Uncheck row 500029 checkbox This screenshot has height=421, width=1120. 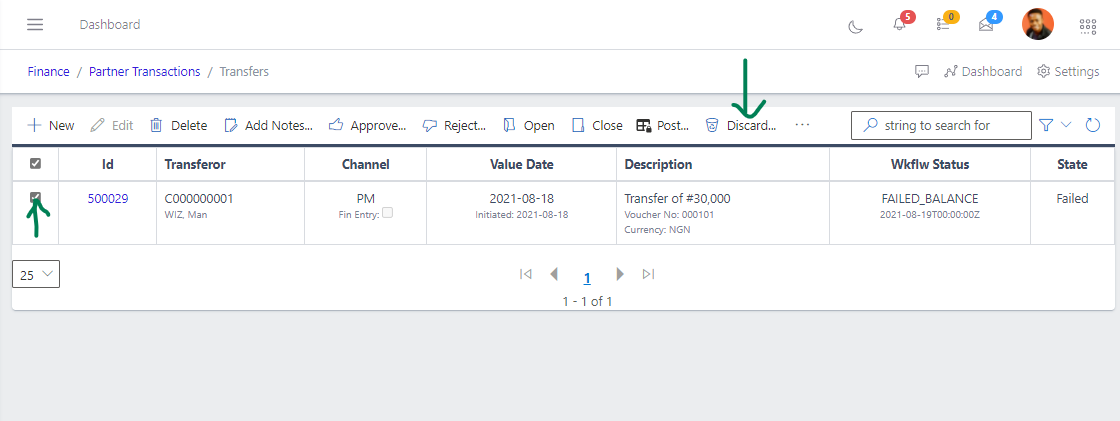click(36, 198)
